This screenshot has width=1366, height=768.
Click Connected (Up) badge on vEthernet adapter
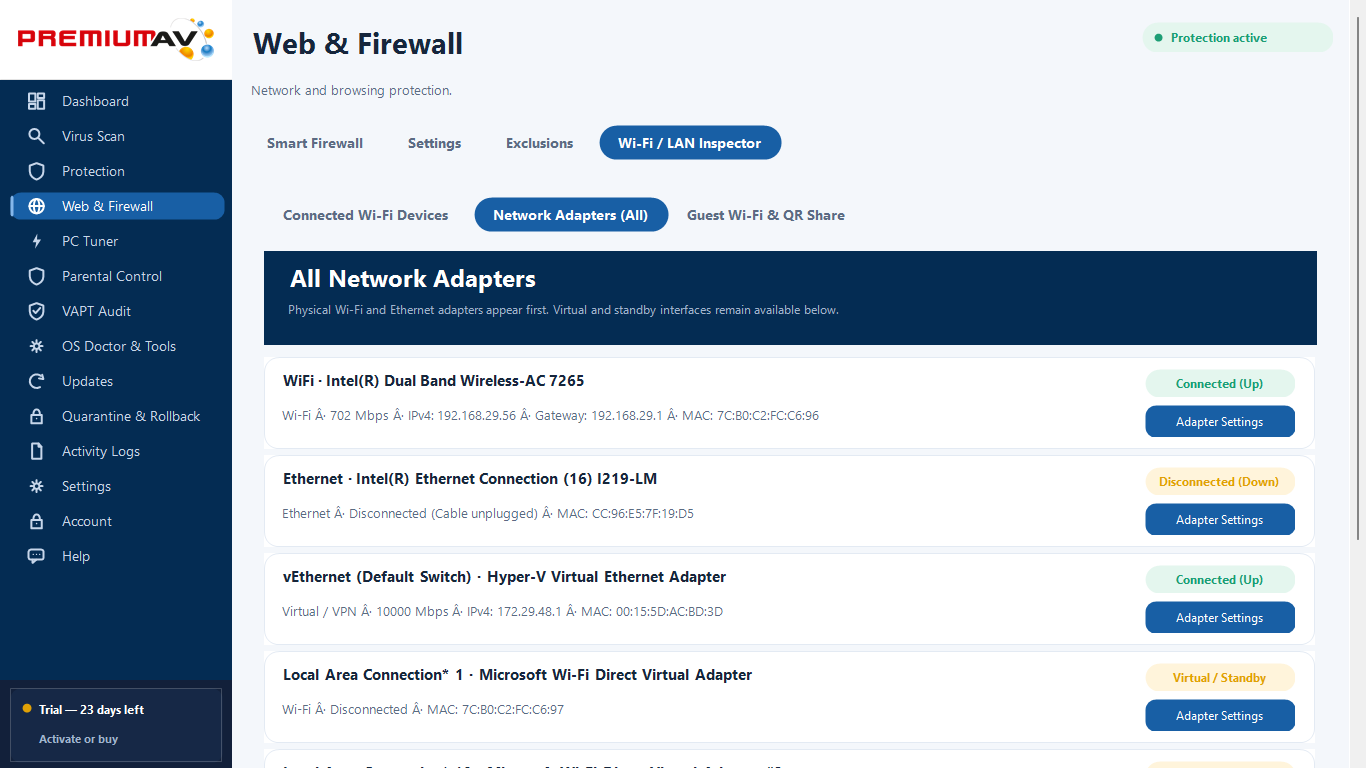pyautogui.click(x=1220, y=580)
